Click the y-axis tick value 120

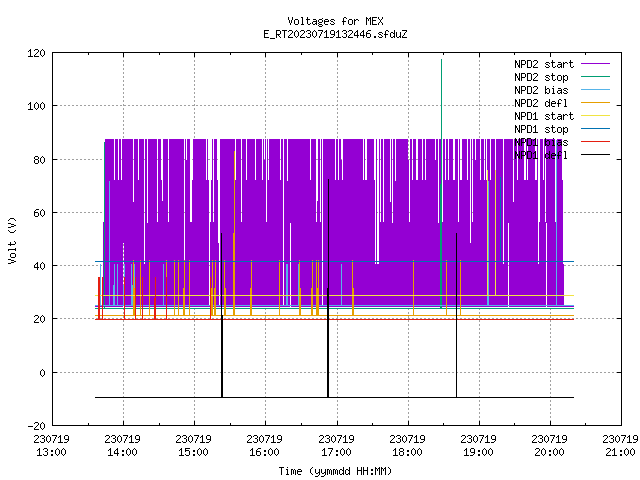coord(36,53)
